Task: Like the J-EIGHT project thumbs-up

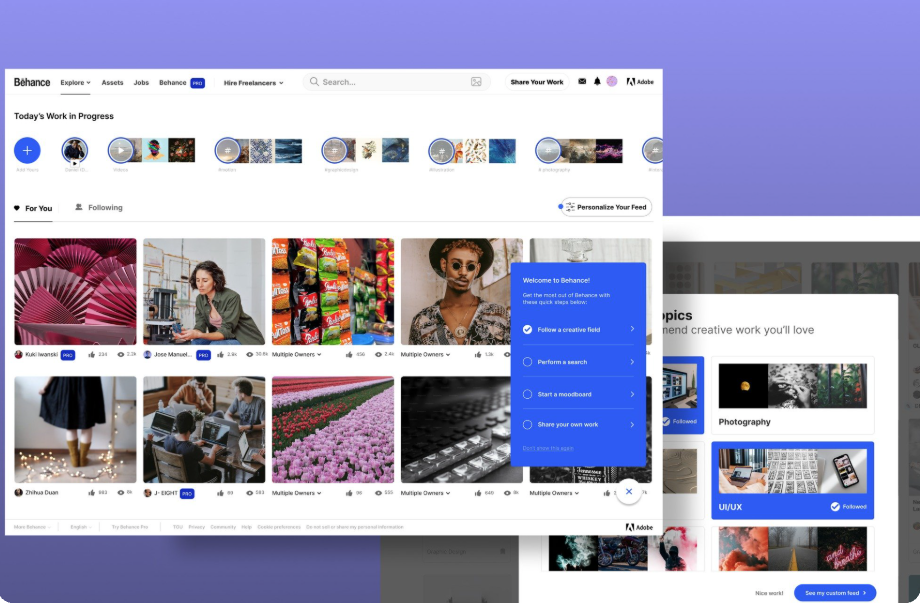Action: (221, 493)
